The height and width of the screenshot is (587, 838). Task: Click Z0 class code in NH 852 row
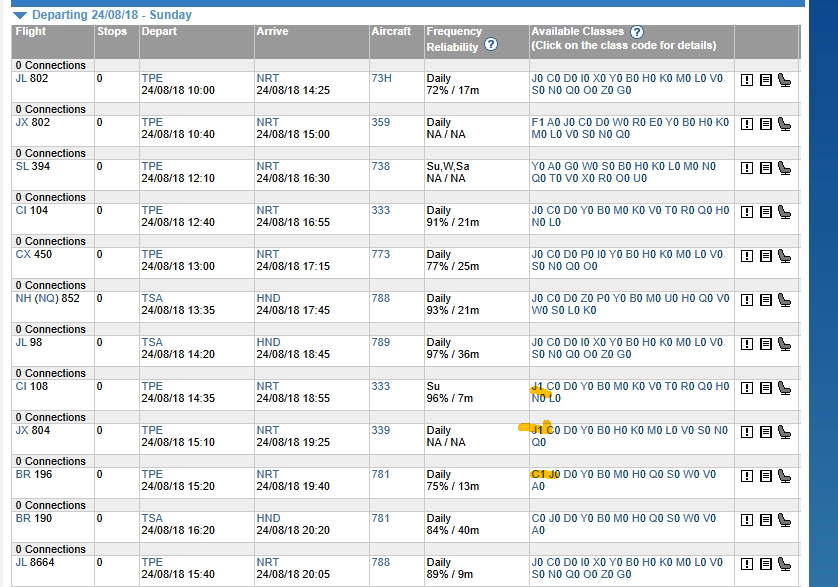(x=587, y=298)
